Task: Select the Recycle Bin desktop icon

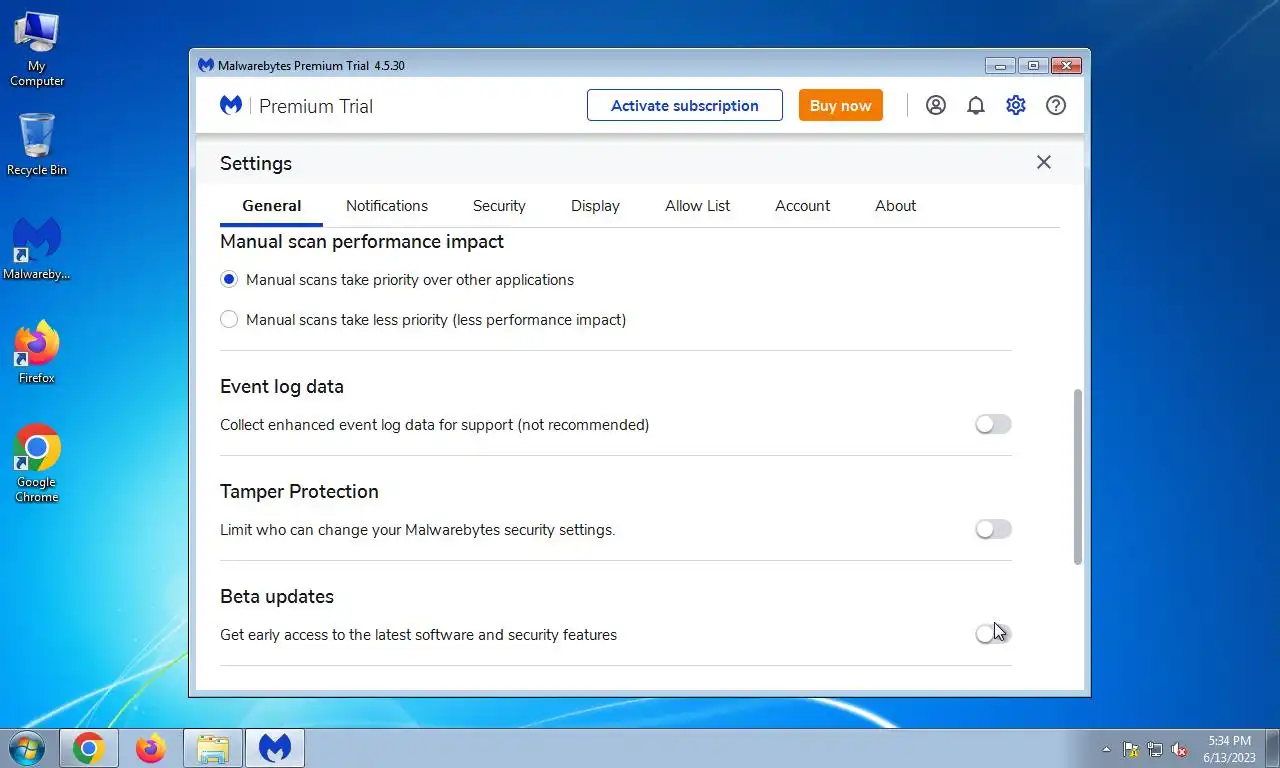Action: 37,144
